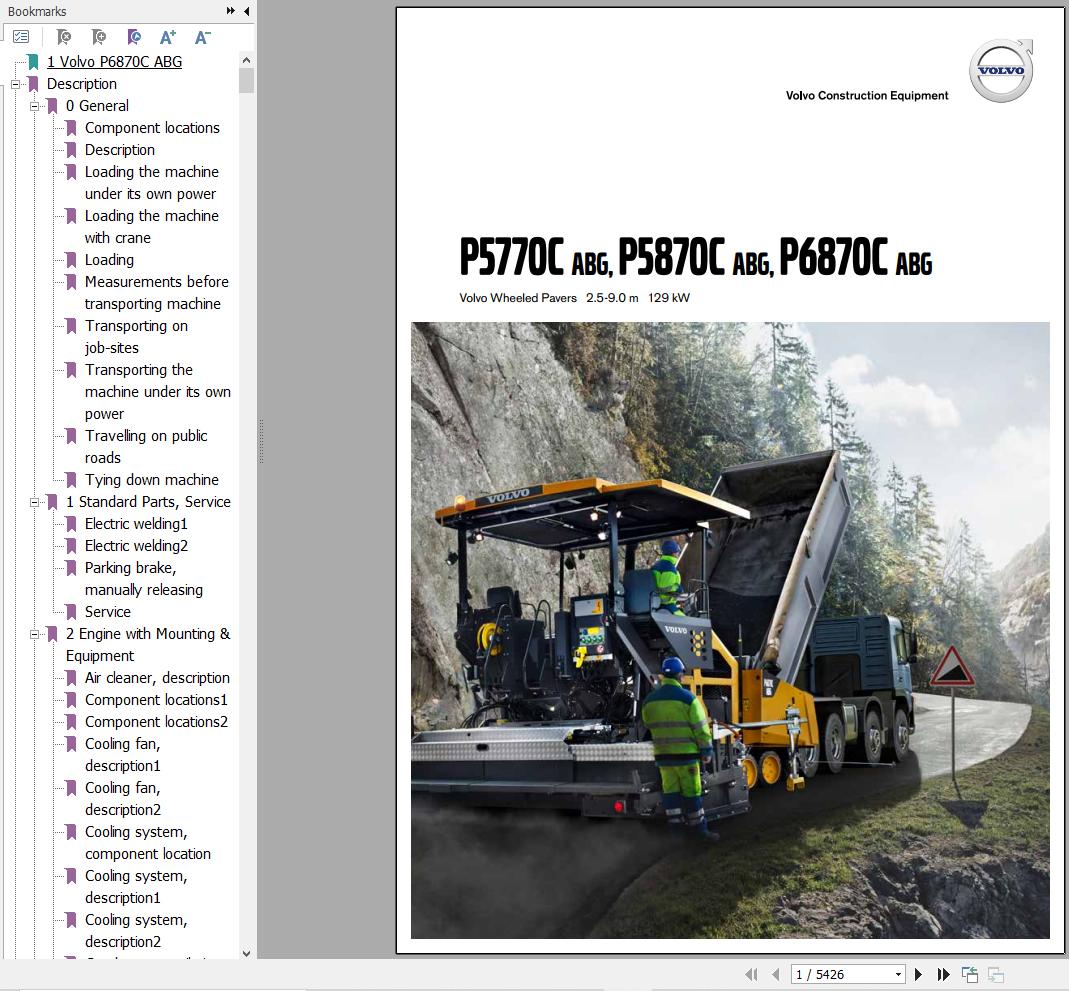Go to next page arrow
Viewport: 1069px width, 991px height.
click(x=918, y=975)
